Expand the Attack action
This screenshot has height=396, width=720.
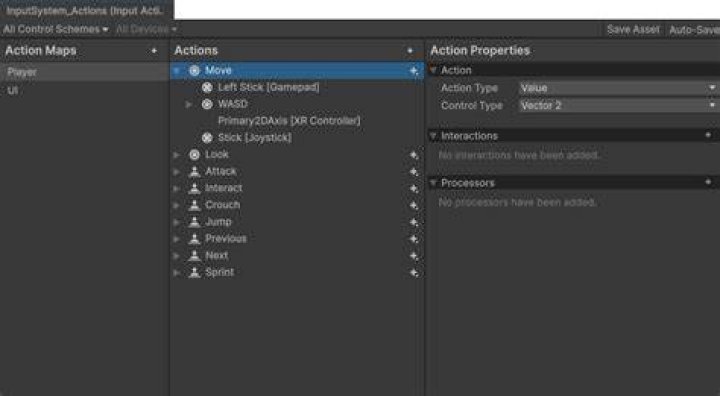(176, 172)
